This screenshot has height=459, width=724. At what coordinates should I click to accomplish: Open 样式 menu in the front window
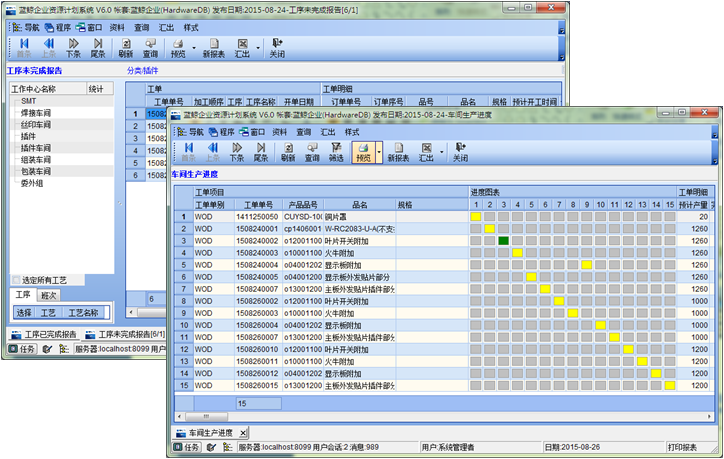352,132
